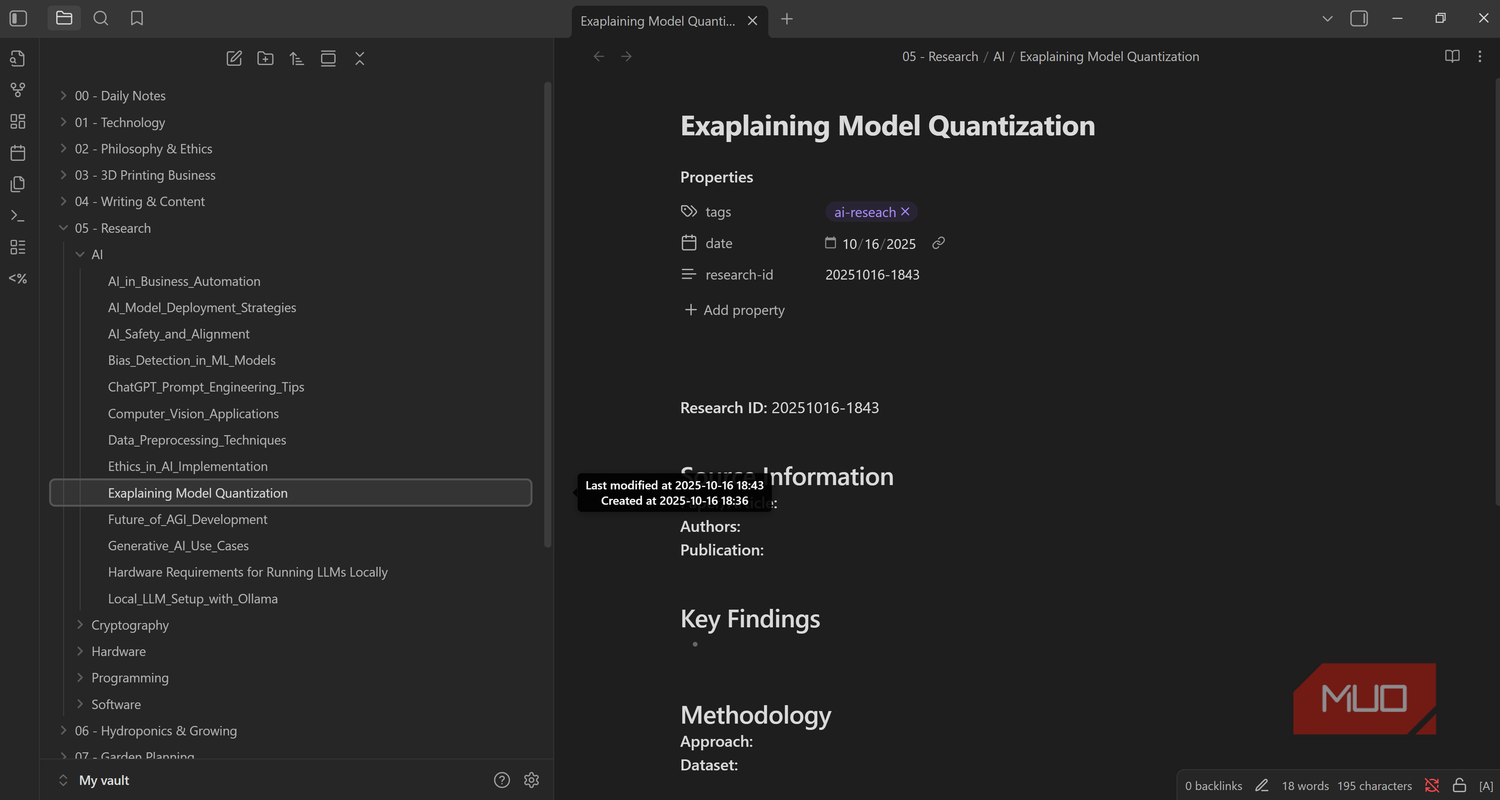Open Local_LLM_Setup_with_Ollama note
1500x800 pixels.
(193, 599)
